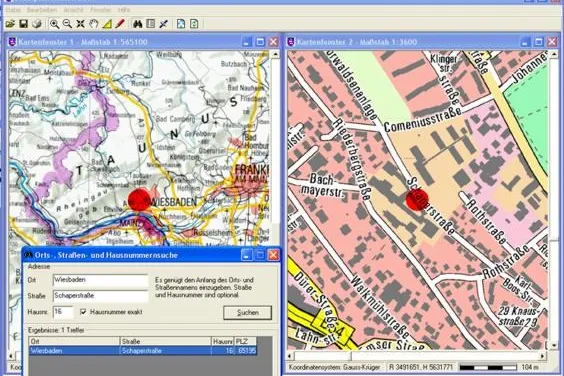Minimize the Hausnummernsuche search dialog
The image size is (564, 376).
(246, 255)
